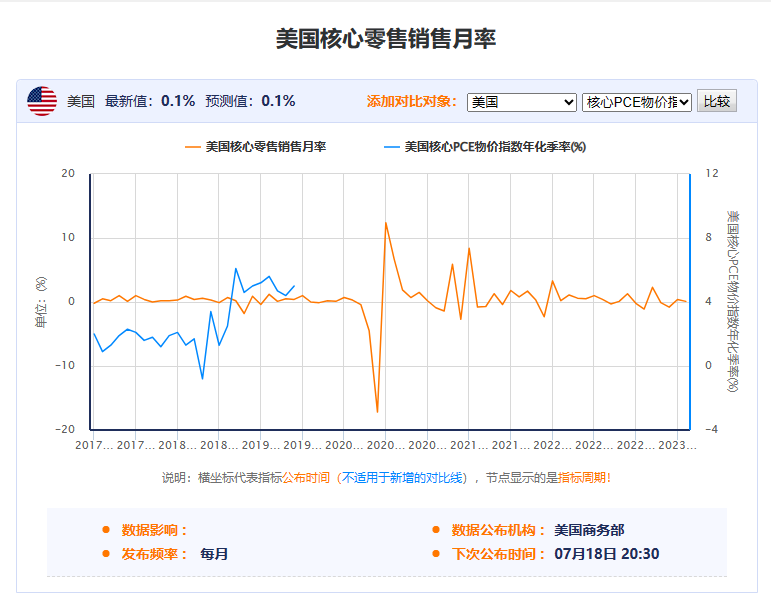Click the US flag icon
This screenshot has height=598, width=771.
[x=42, y=101]
